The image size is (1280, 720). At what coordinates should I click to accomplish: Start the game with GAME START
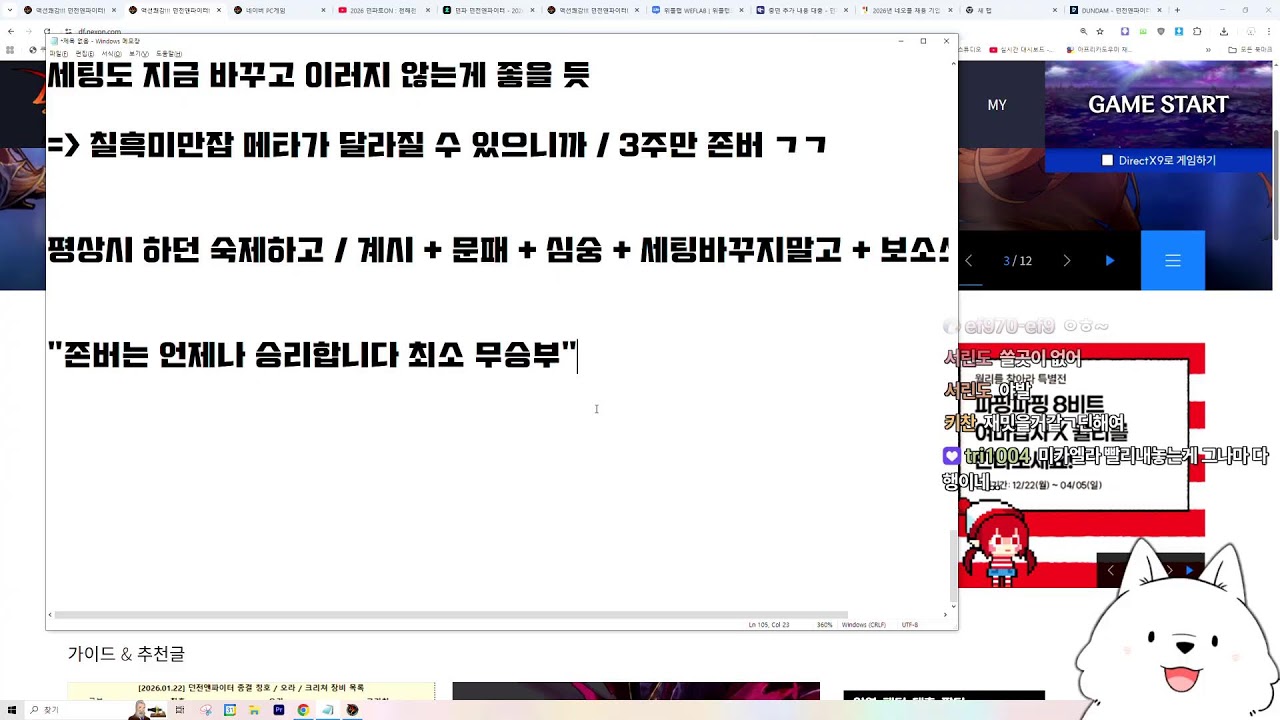1157,104
